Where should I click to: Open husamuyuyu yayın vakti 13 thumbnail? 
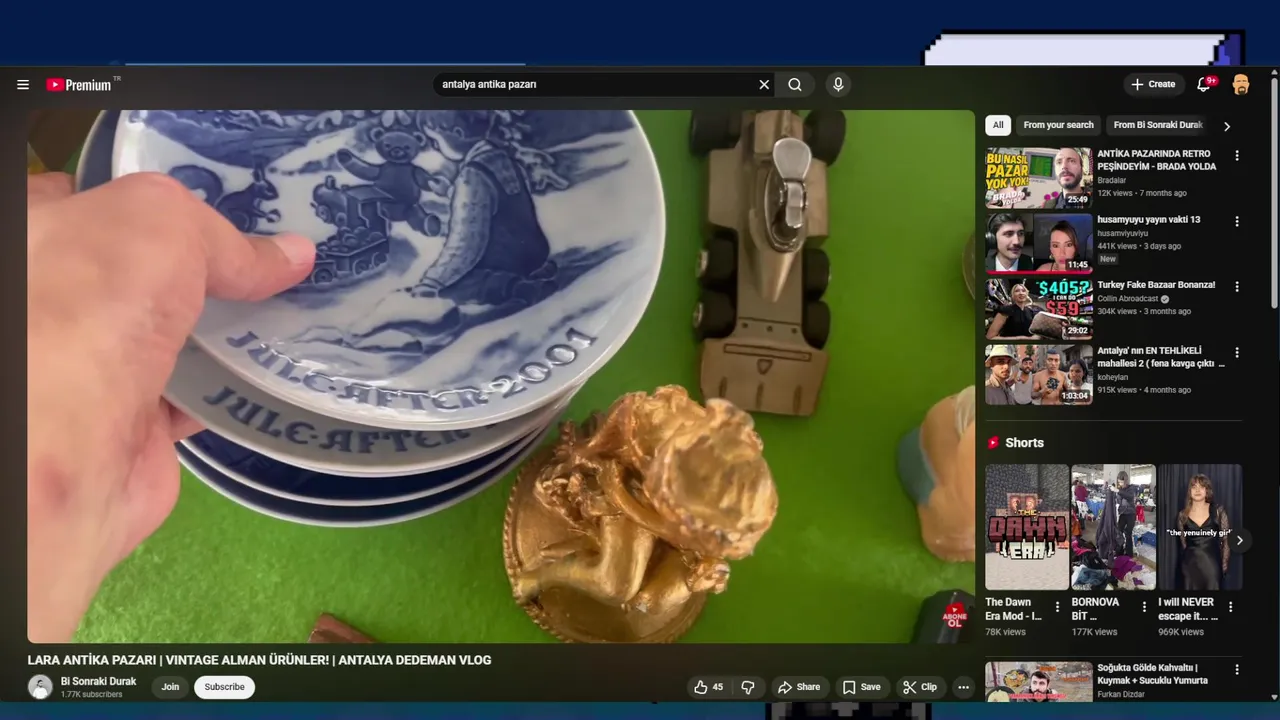pos(1039,243)
